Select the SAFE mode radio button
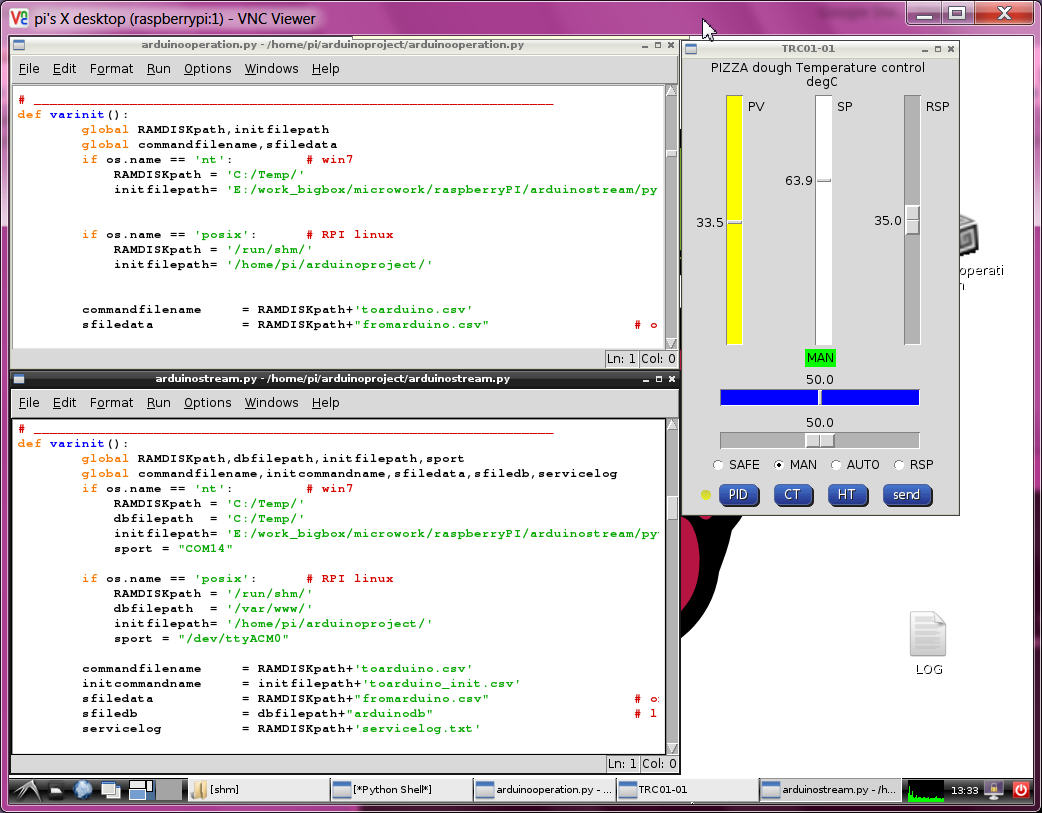 click(718, 465)
